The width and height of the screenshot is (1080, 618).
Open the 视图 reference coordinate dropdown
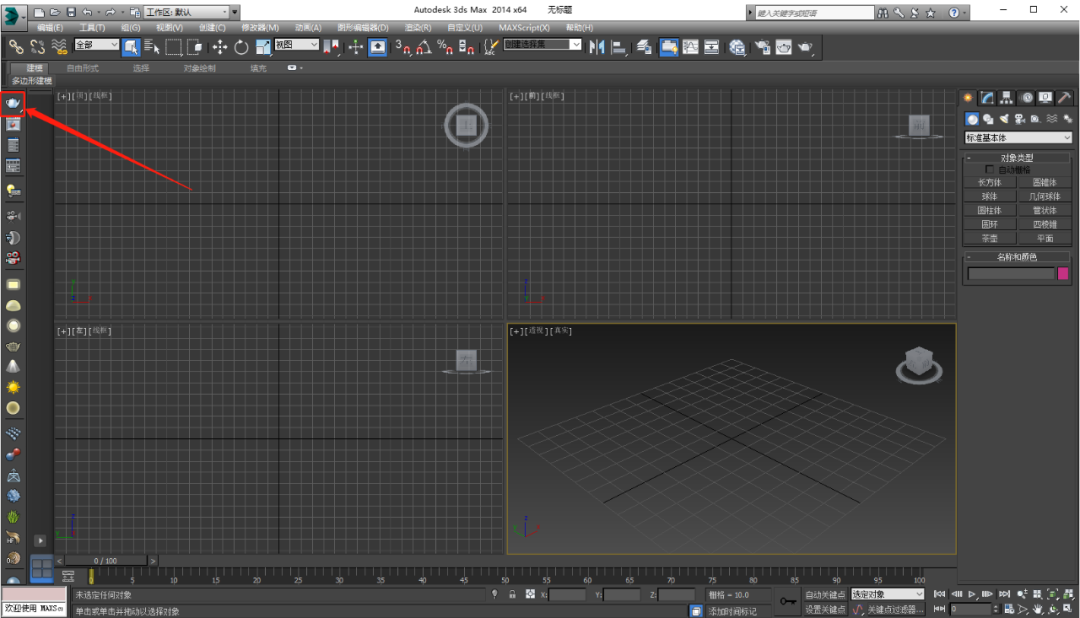(296, 44)
